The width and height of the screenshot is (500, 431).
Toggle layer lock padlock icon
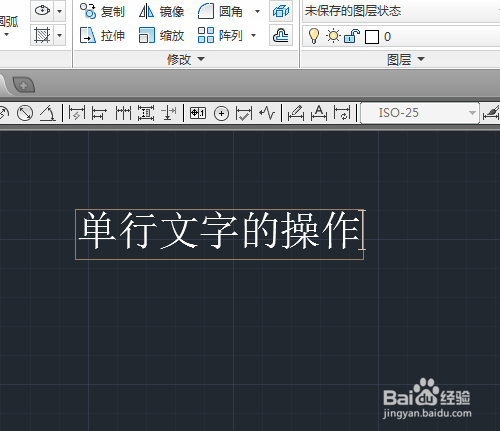(352, 36)
